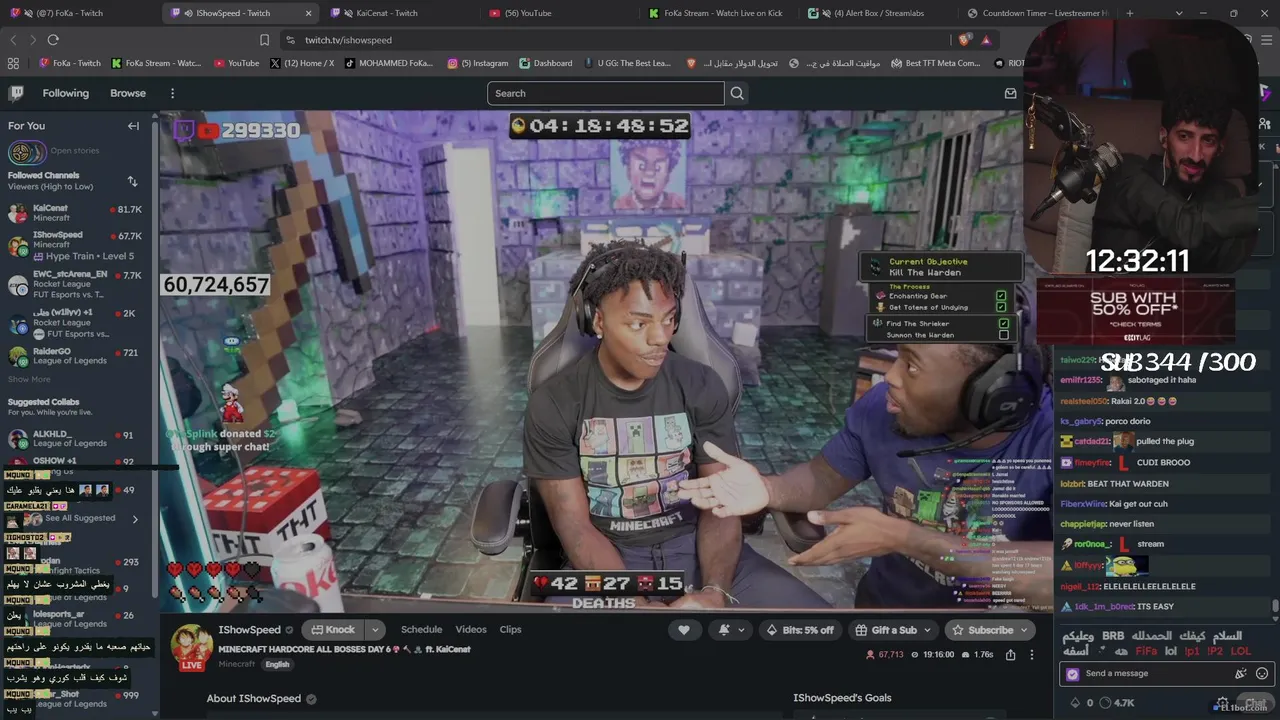1280x720 pixels.
Task: Focus the Twitch search field
Action: coord(605,93)
